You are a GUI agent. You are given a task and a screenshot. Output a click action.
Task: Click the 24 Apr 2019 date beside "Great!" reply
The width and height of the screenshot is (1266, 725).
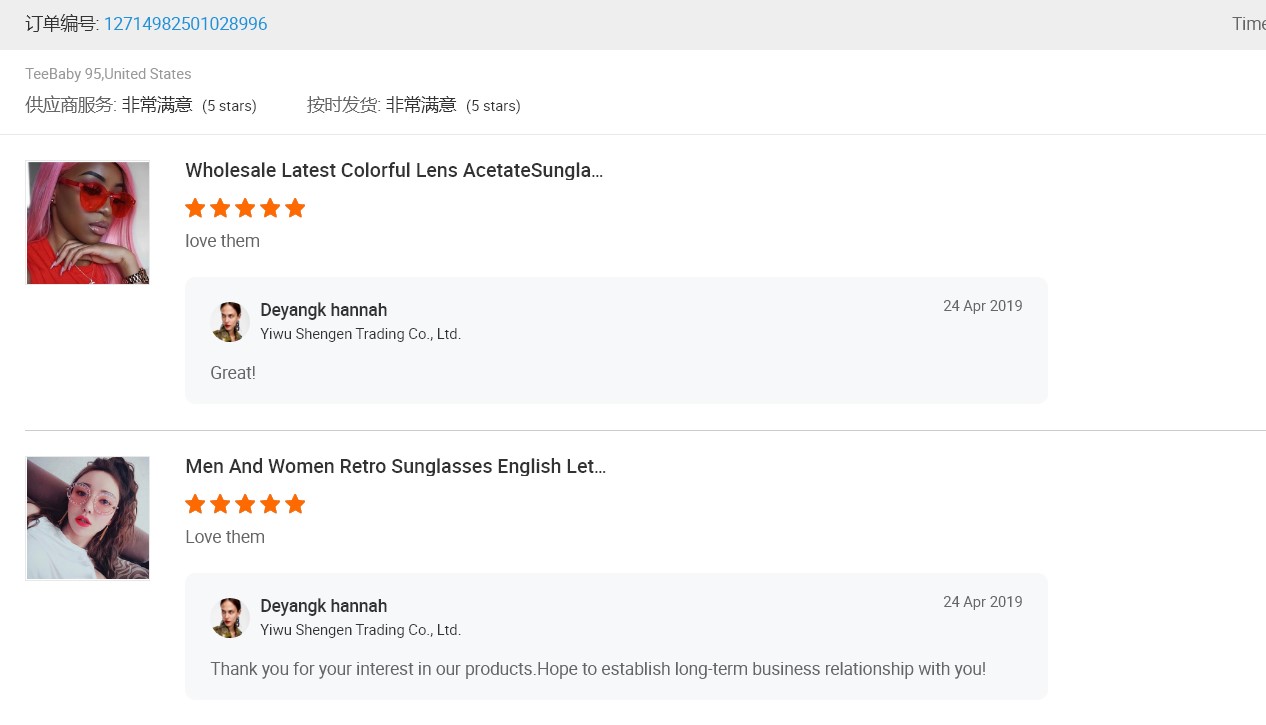click(x=982, y=306)
